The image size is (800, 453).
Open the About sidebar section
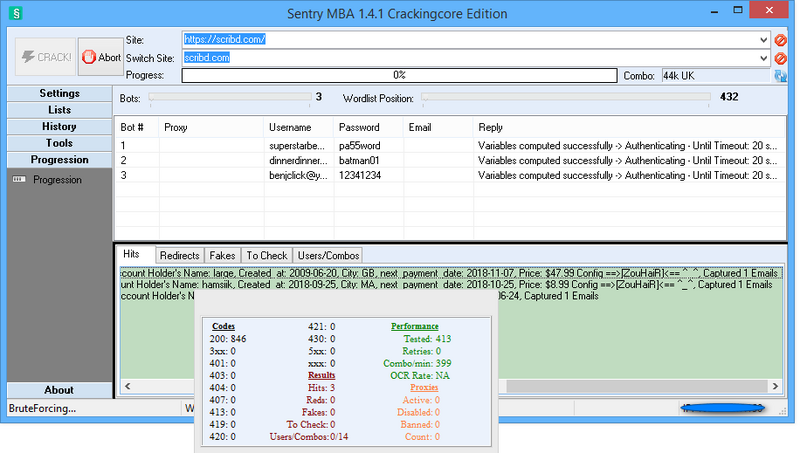[60, 390]
